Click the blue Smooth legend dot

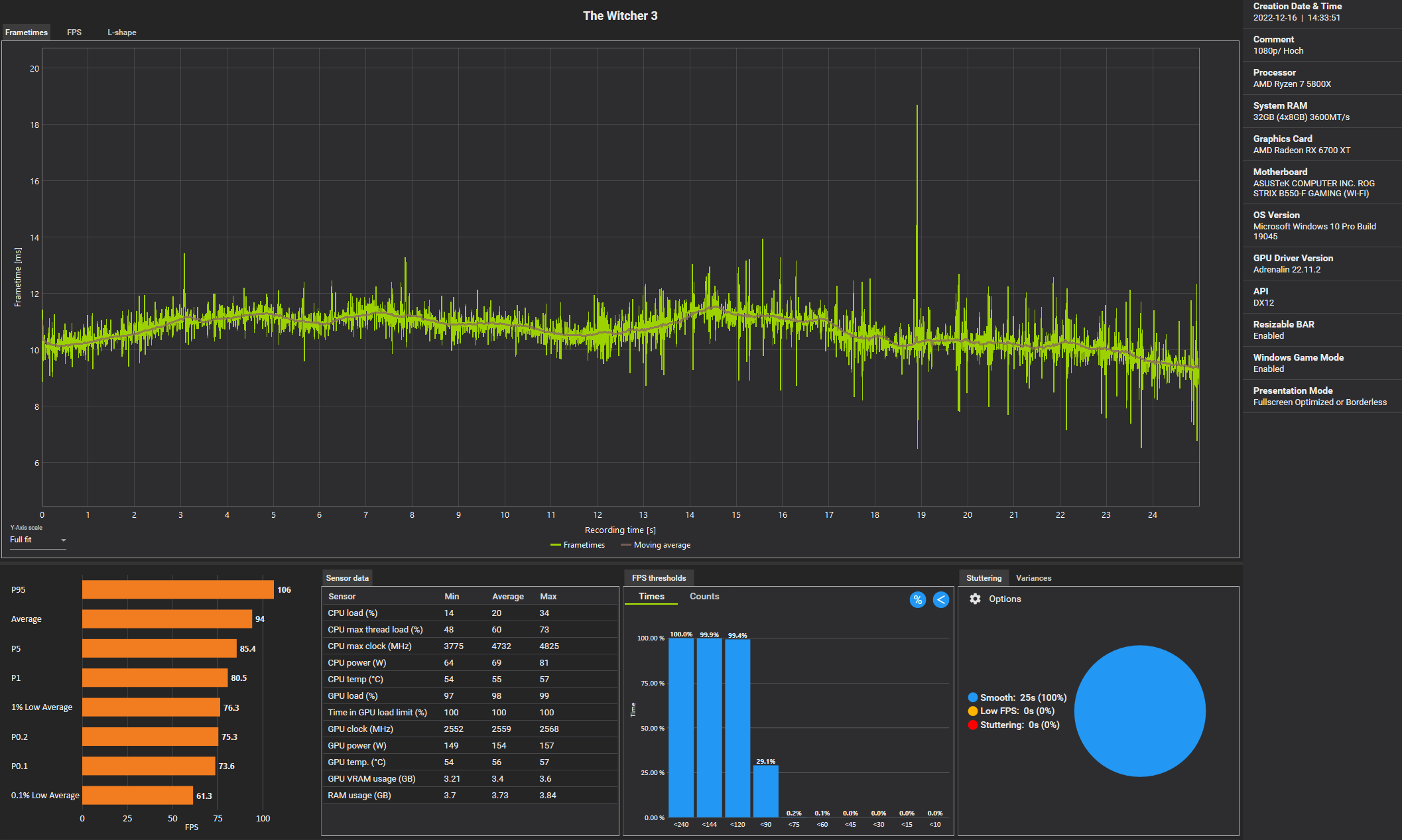point(973,697)
